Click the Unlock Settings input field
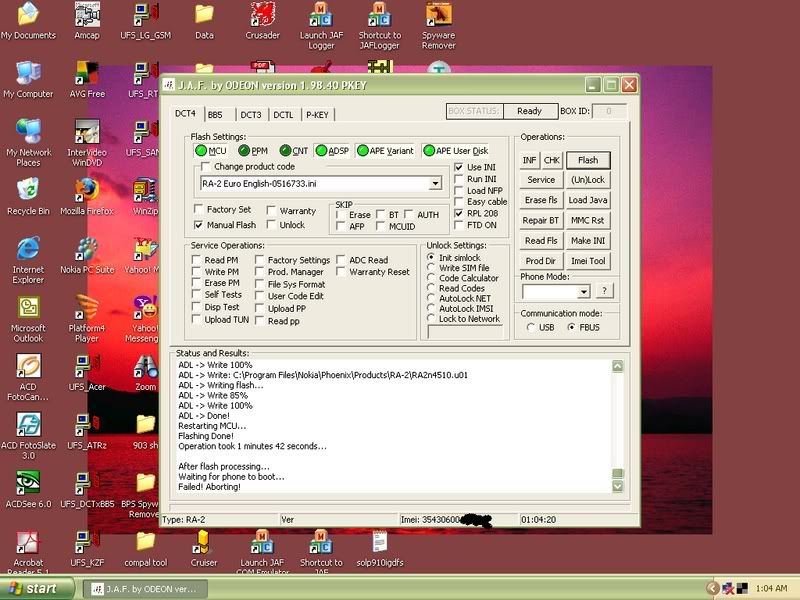Image resolution: width=800 pixels, height=600 pixels. 465,332
